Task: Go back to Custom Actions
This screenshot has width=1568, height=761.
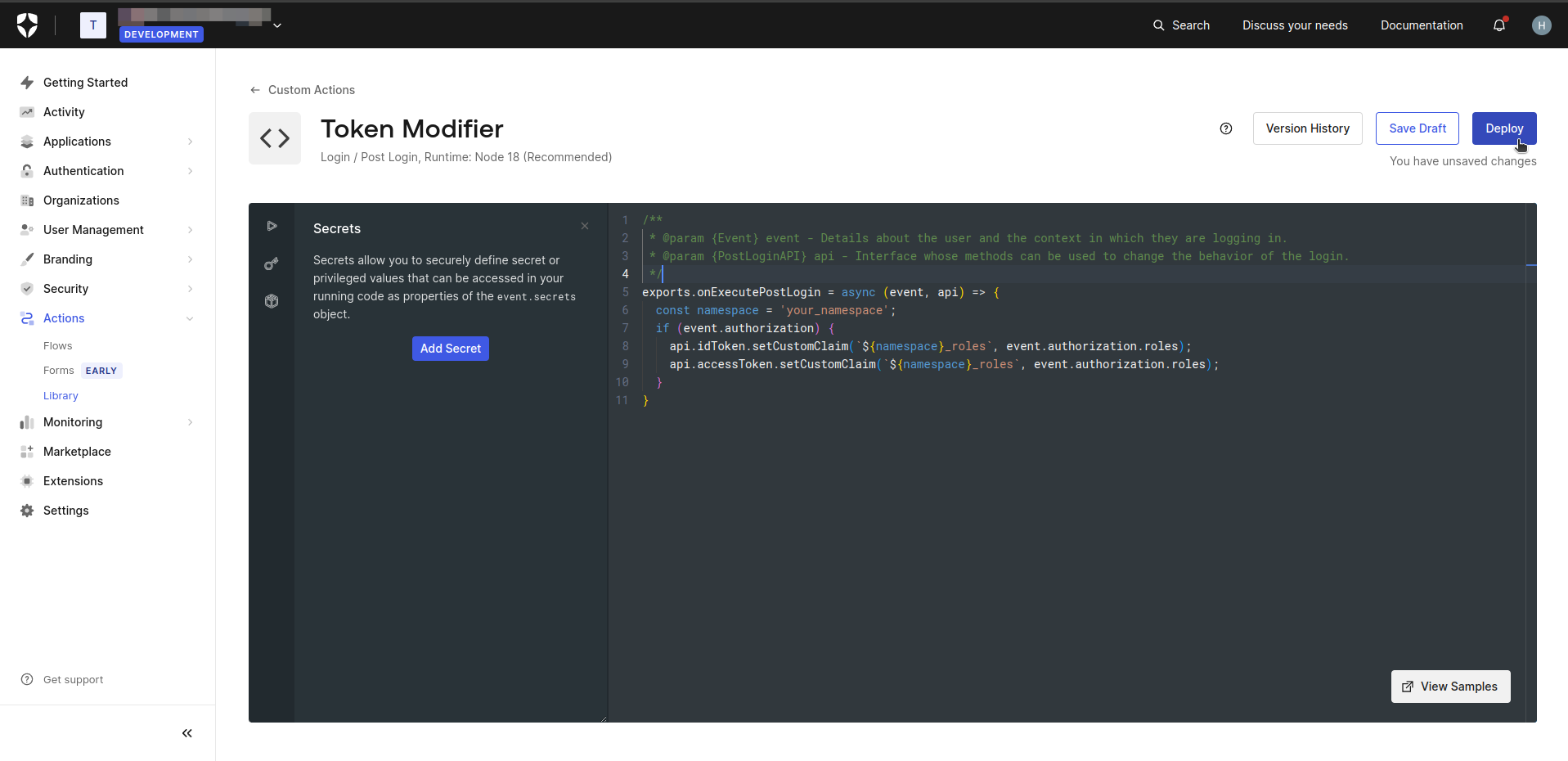Action: click(312, 90)
